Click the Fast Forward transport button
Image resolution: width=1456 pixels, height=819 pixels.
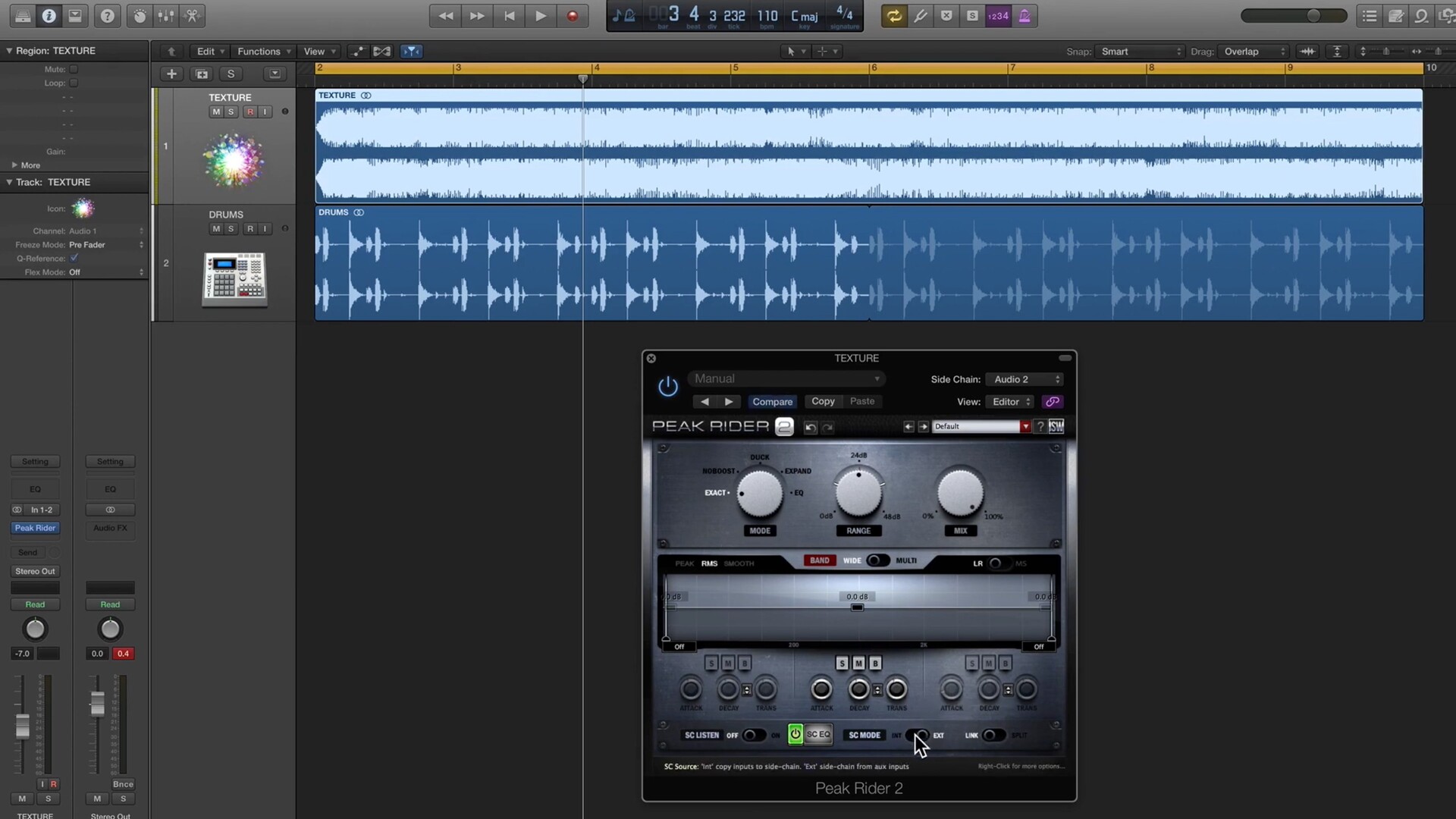(477, 16)
